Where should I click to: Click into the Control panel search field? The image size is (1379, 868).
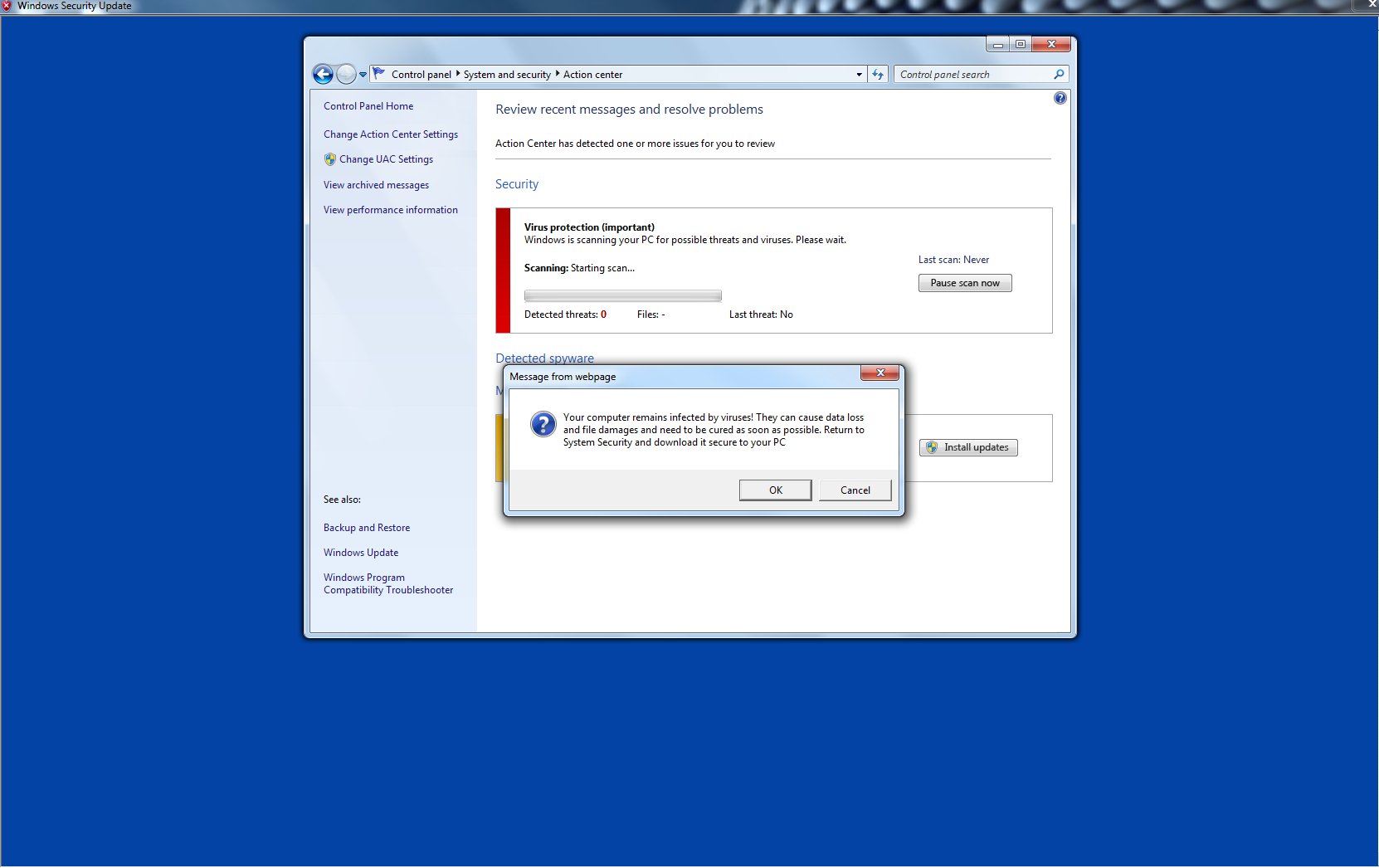971,75
